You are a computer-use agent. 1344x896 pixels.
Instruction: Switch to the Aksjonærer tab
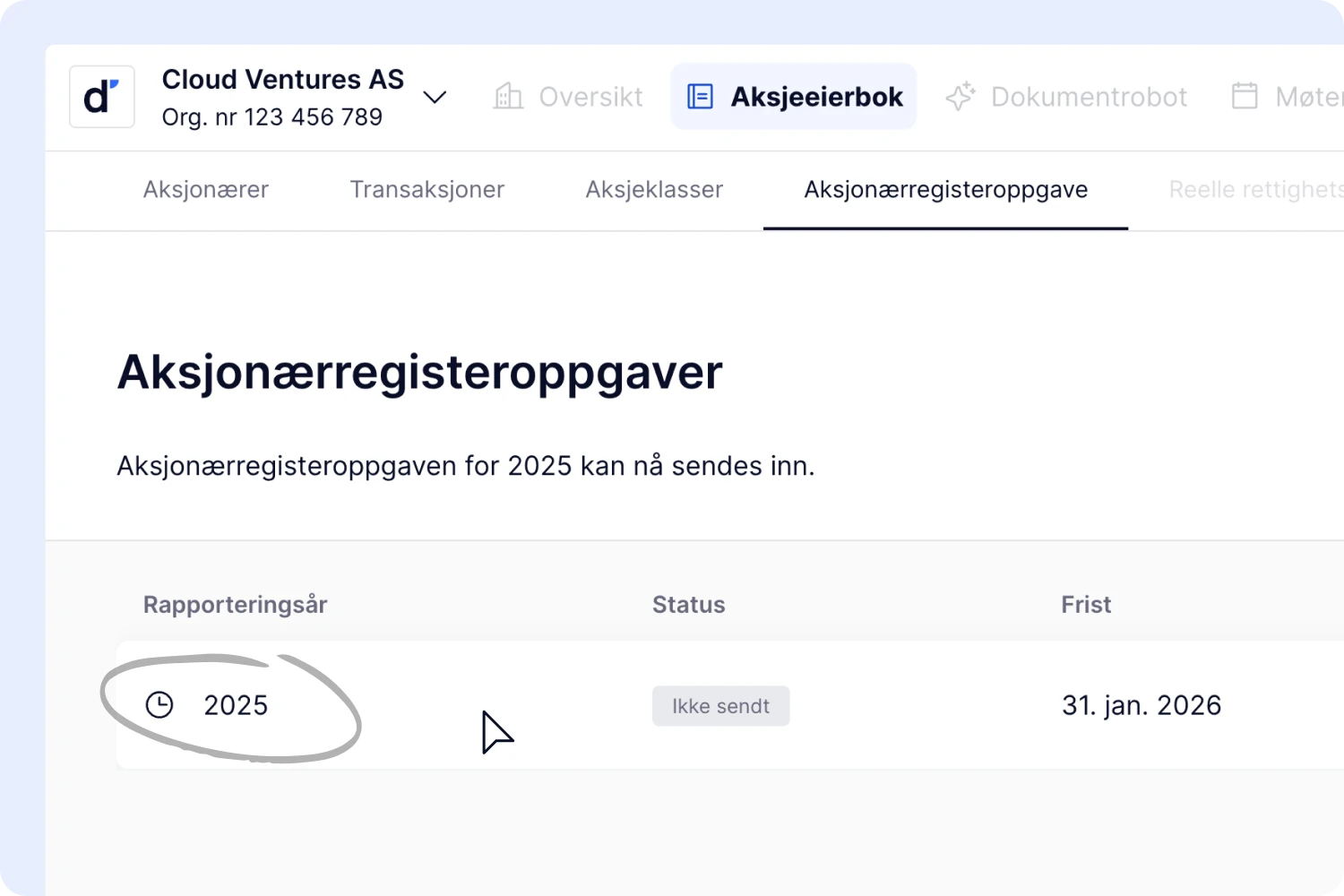[206, 190]
